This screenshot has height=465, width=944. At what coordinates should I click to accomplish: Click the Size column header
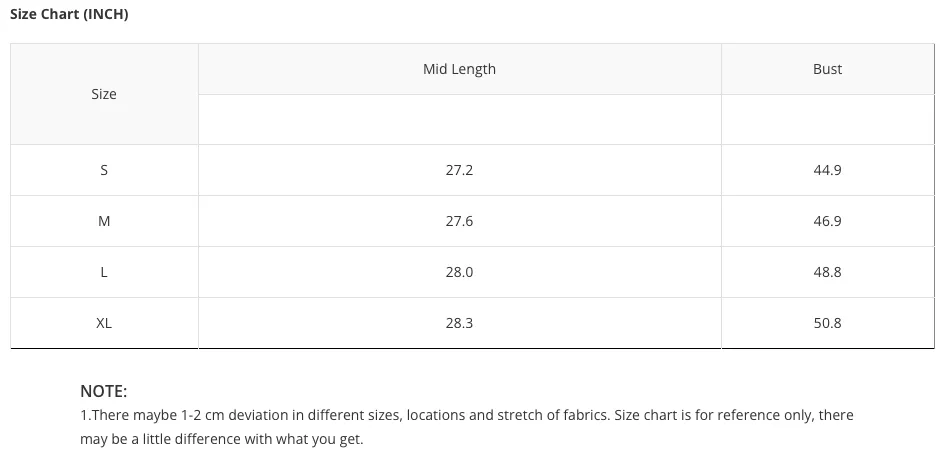(x=104, y=94)
